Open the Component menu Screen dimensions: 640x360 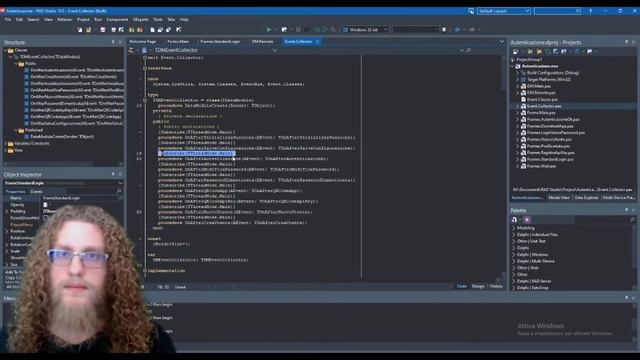tap(117, 20)
